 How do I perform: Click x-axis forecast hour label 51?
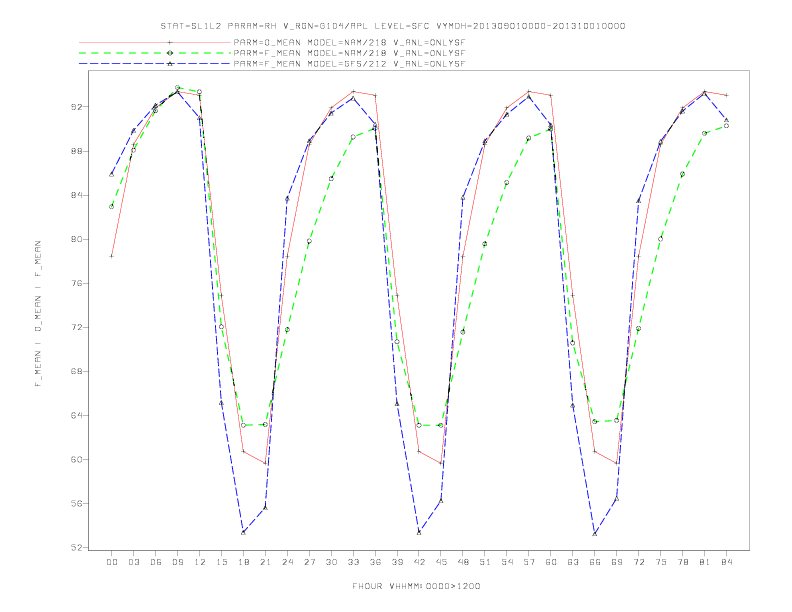pyautogui.click(x=485, y=562)
